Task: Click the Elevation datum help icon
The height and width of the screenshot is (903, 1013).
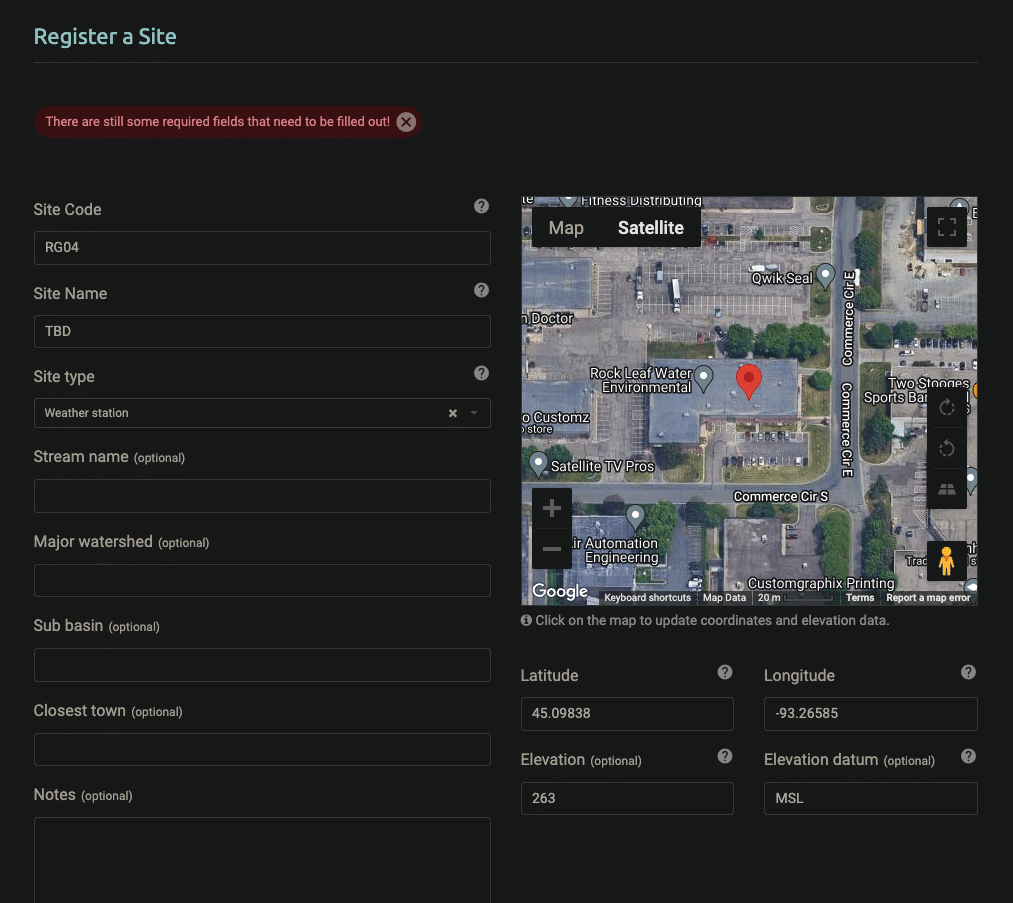Action: click(968, 756)
